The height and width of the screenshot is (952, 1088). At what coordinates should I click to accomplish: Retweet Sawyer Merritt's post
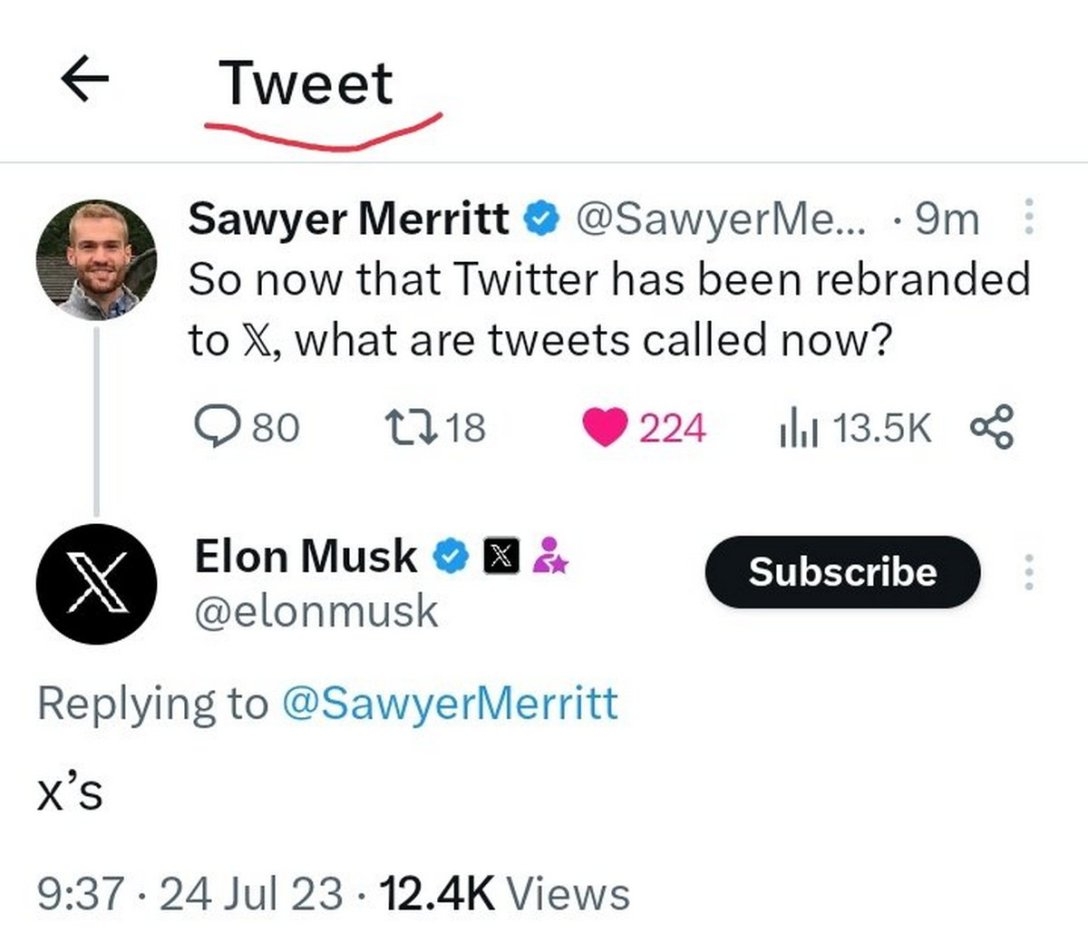tap(384, 428)
